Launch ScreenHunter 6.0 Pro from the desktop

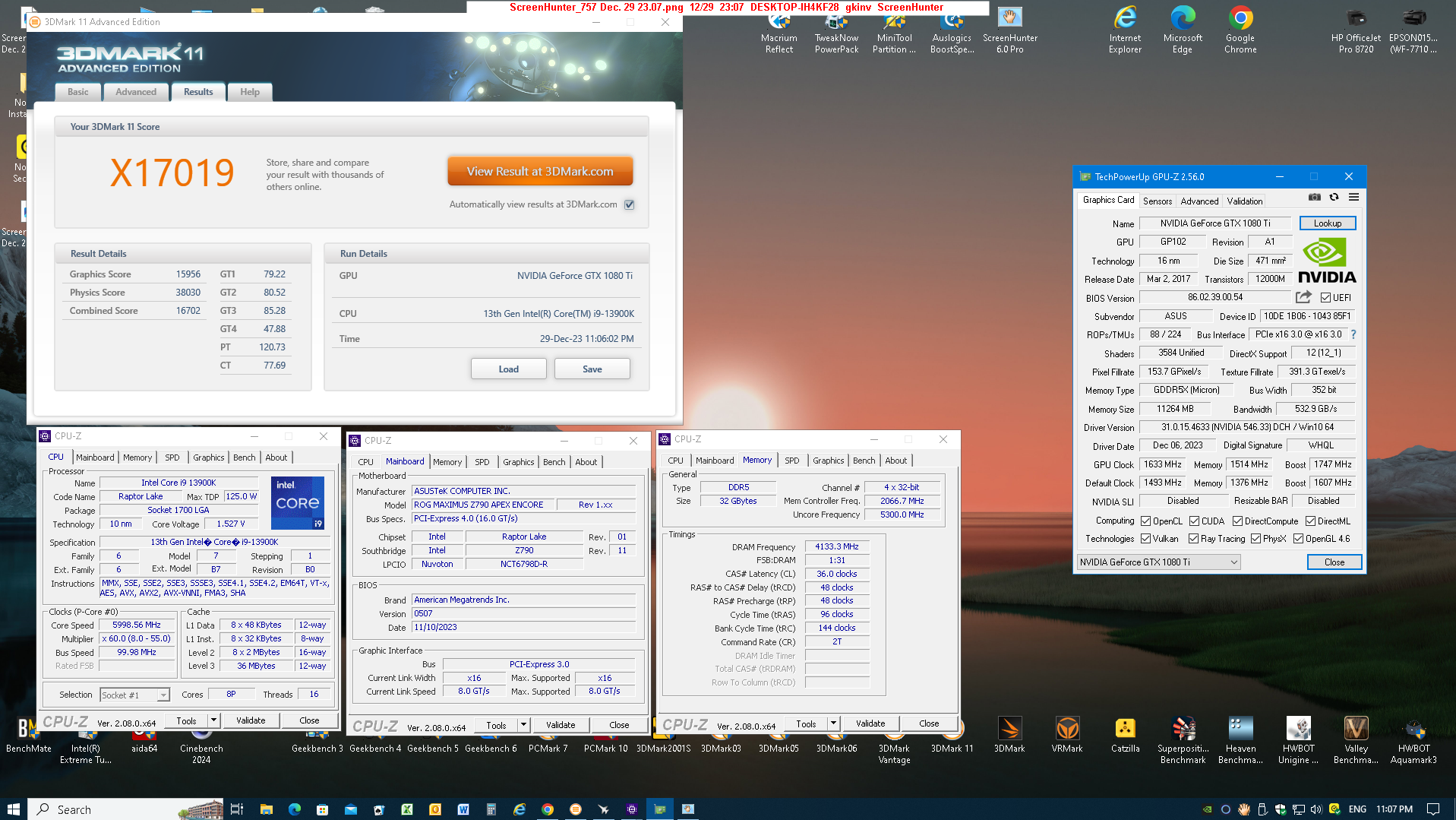[x=1009, y=29]
